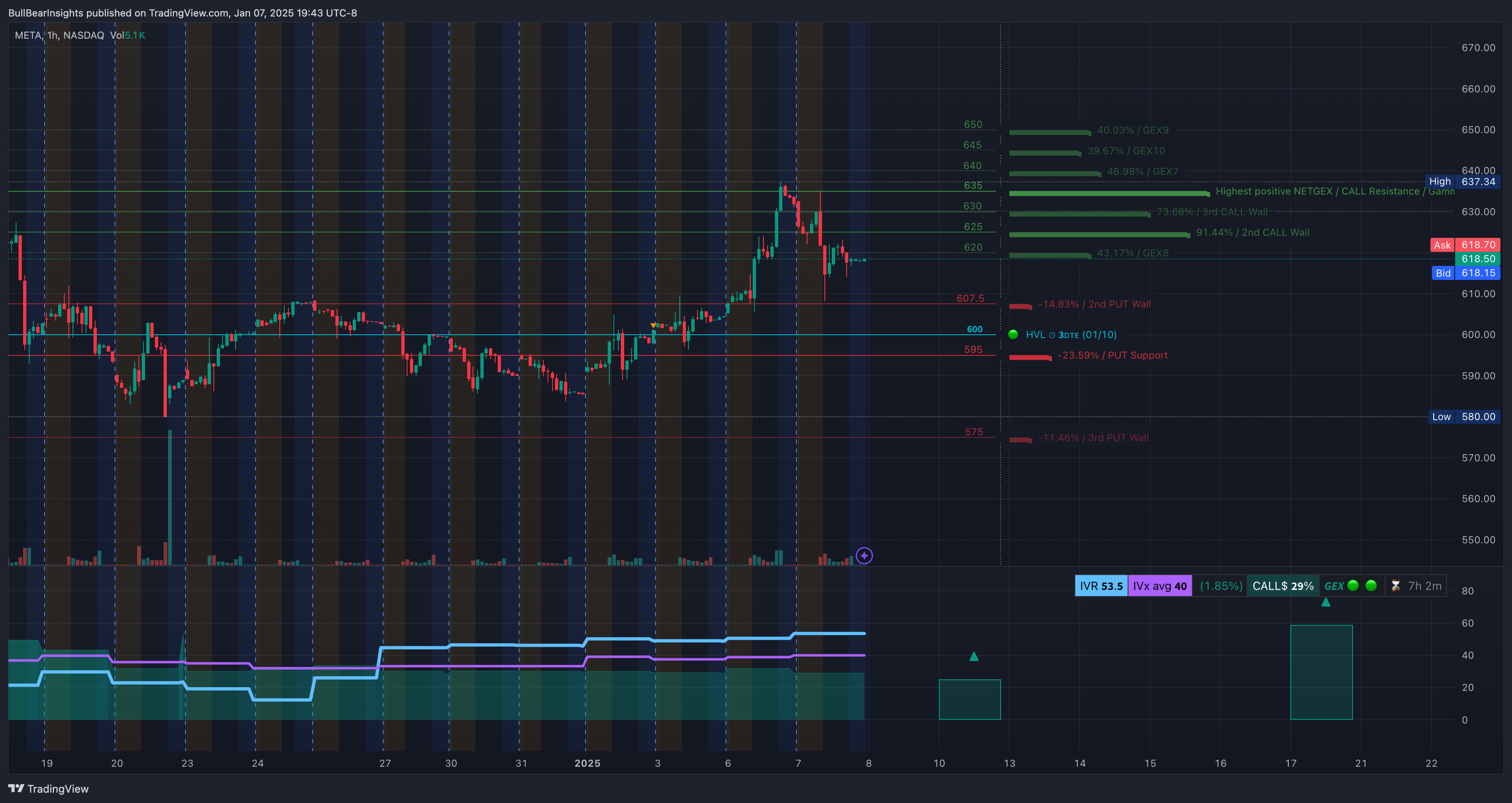Click the tall volume spike bar
Screen dimensions: 1512x803
point(170,498)
